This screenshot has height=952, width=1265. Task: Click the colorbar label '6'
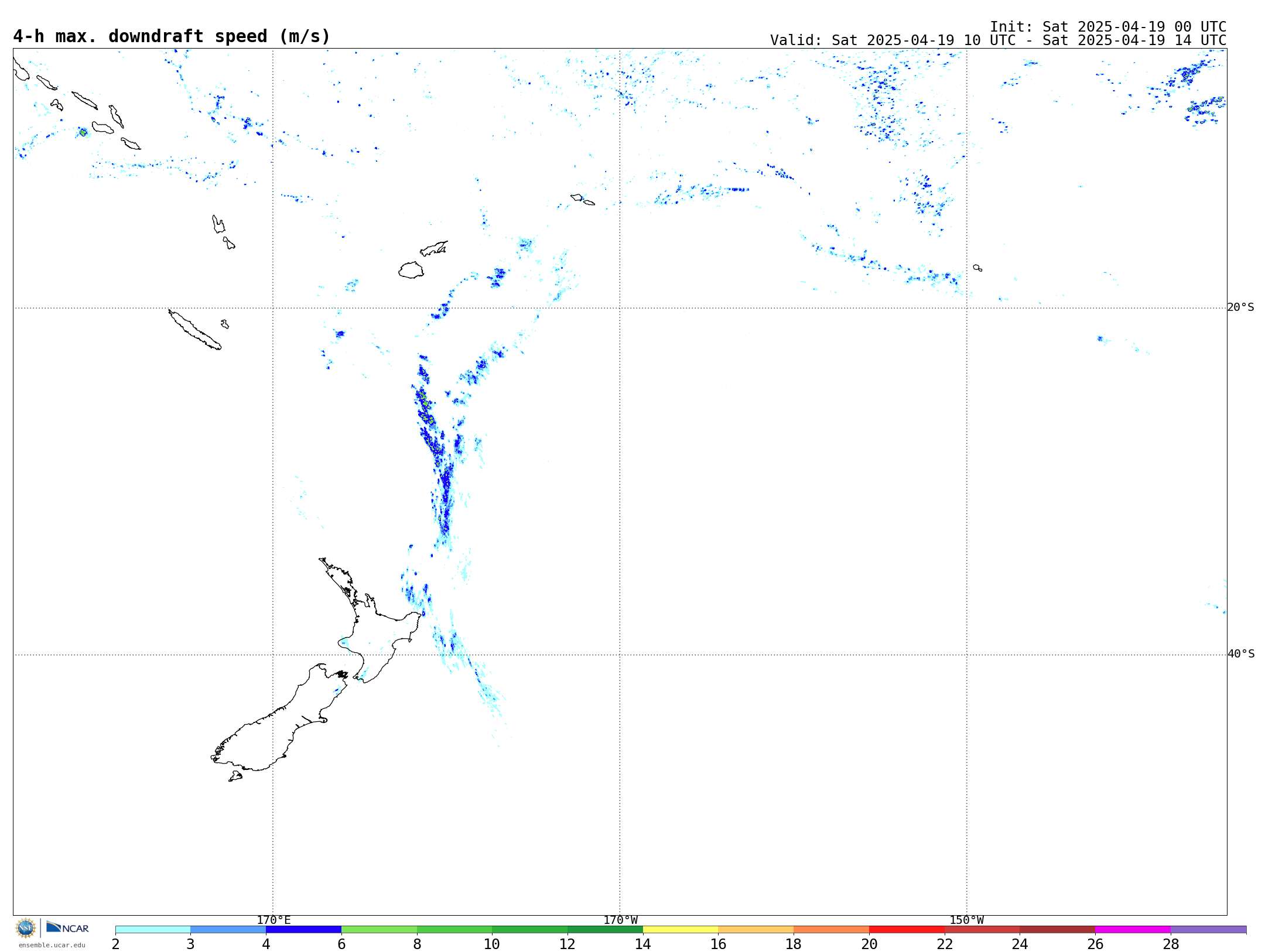(341, 944)
